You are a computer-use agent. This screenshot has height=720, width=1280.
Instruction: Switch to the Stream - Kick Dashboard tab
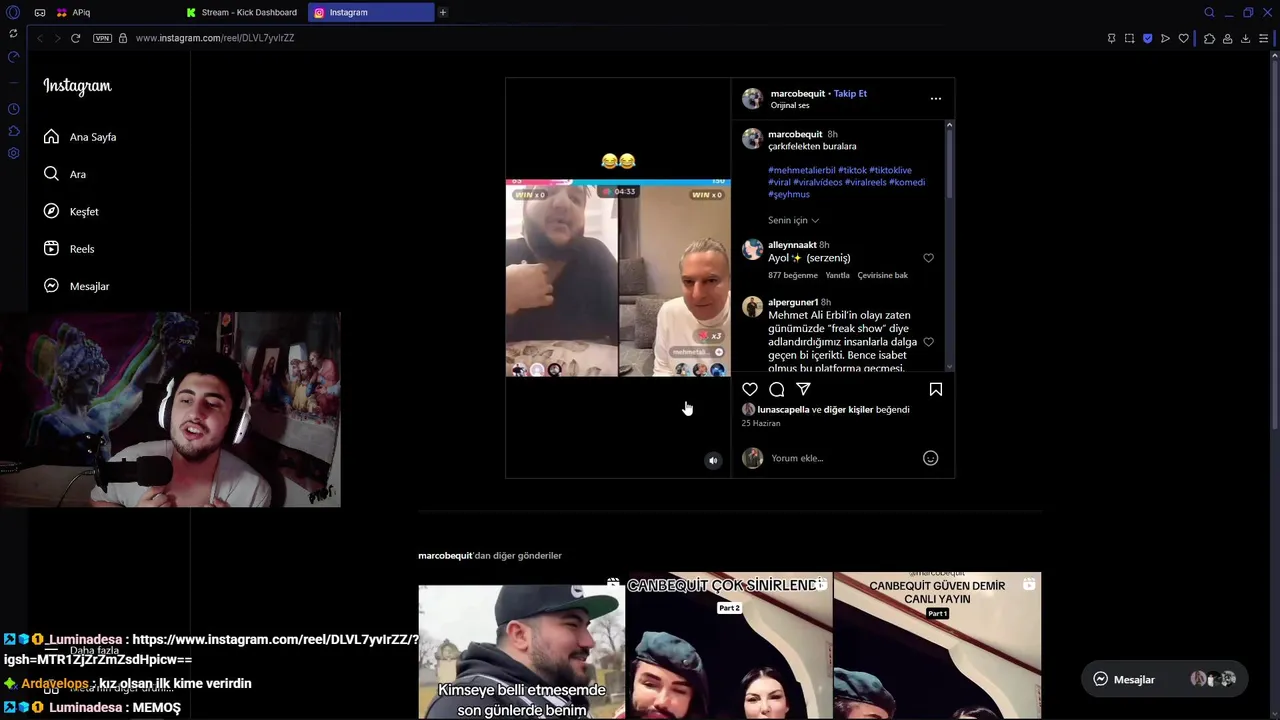coord(242,13)
